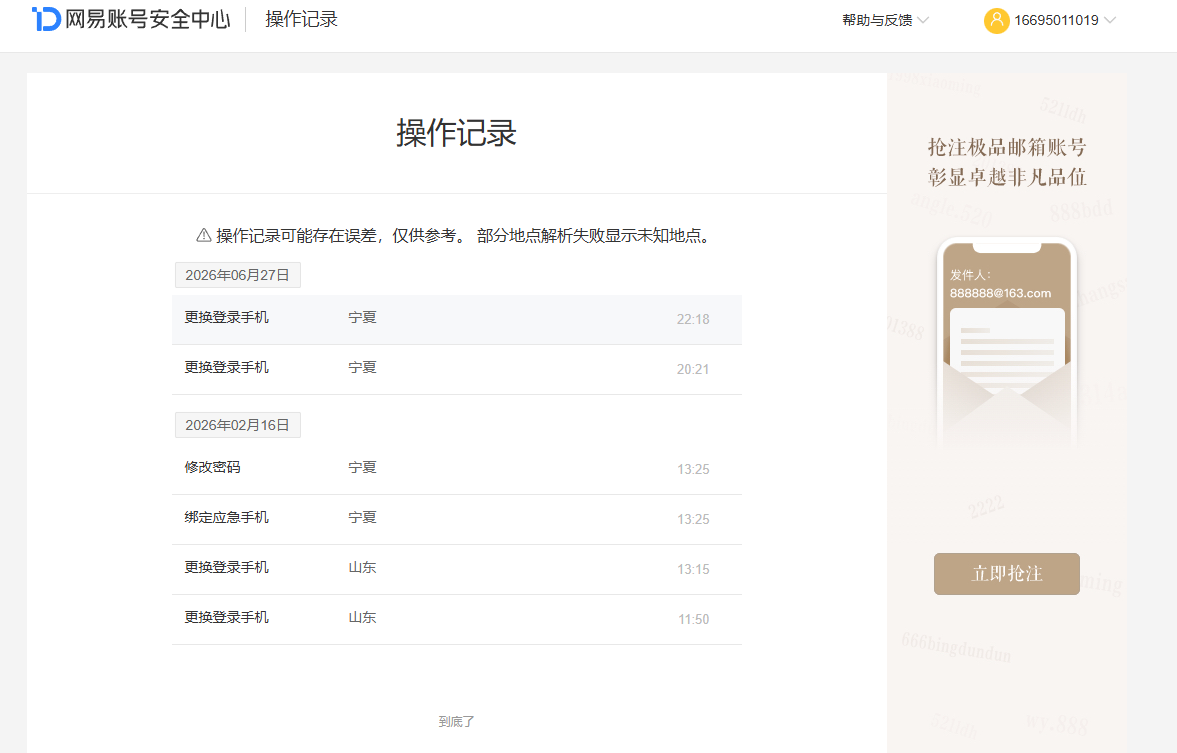The image size is (1177, 753).
Task: Click the 13:15 timestamp
Action: tap(693, 569)
